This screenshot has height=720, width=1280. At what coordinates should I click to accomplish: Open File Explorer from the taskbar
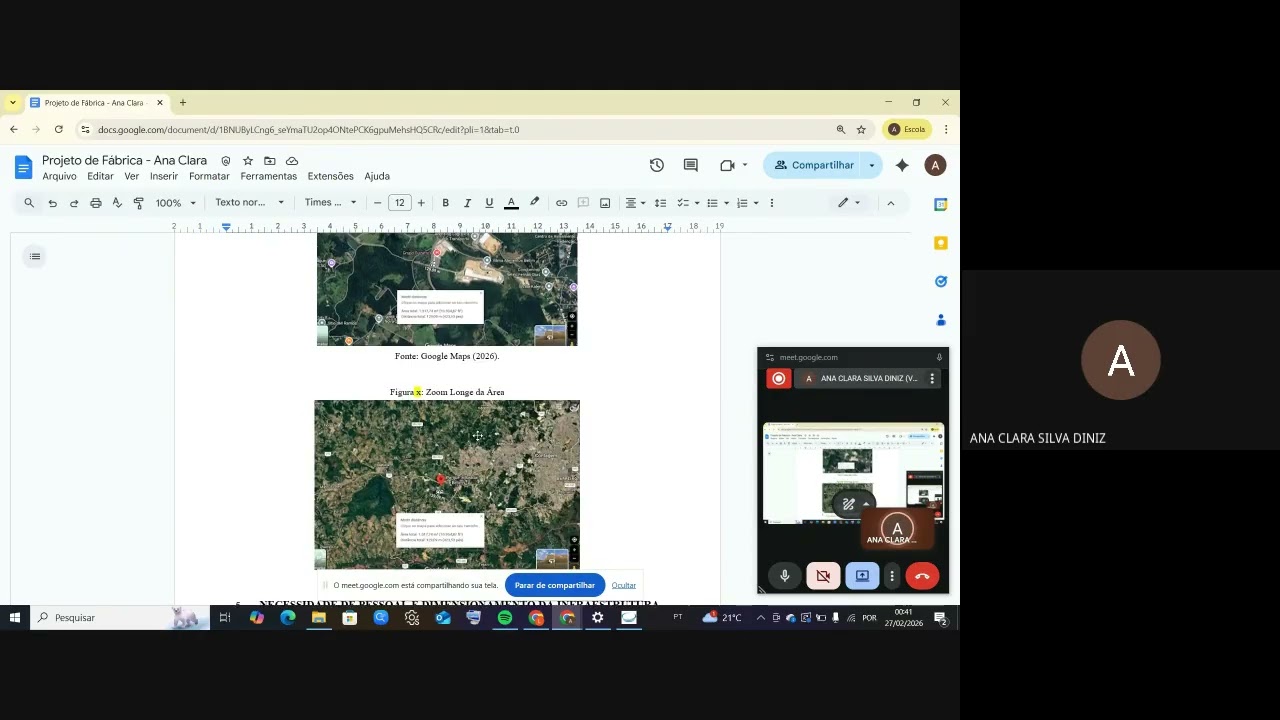[319, 618]
